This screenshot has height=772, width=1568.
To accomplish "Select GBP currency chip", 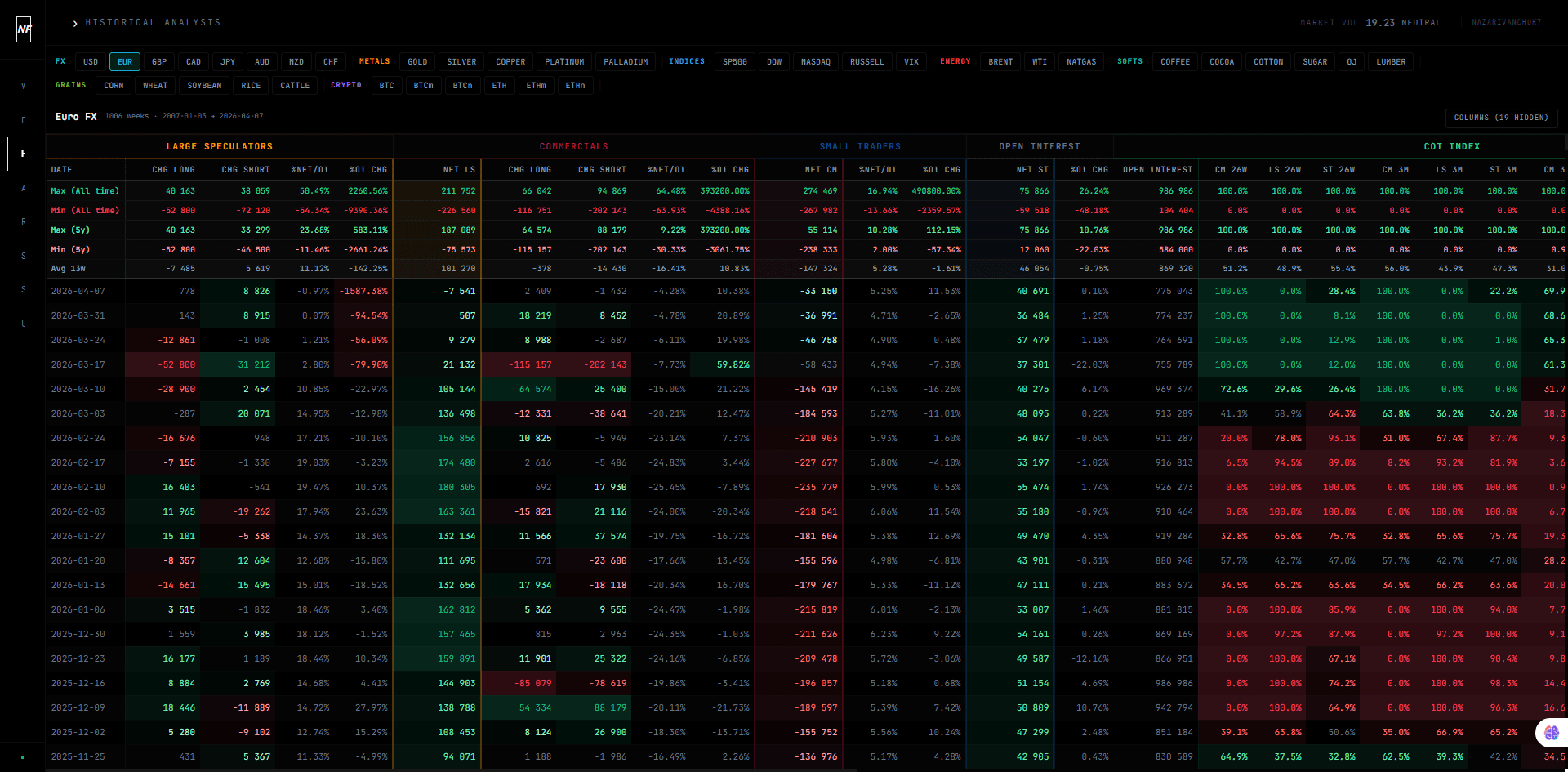I will click(x=159, y=62).
